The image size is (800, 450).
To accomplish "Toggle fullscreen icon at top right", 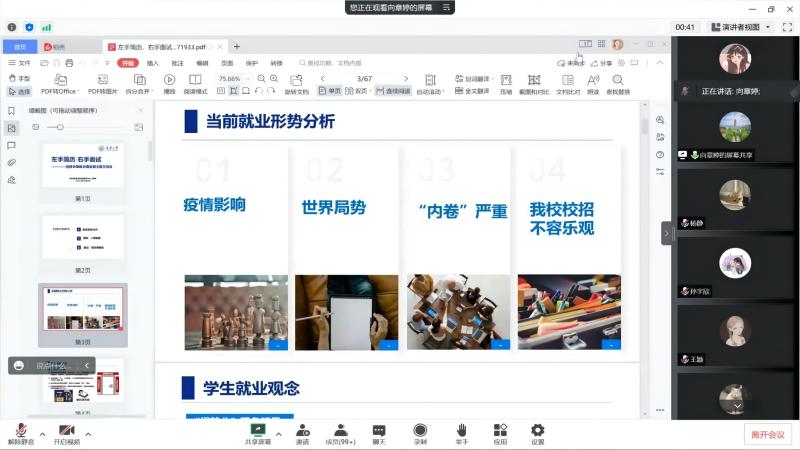I will pos(787,27).
